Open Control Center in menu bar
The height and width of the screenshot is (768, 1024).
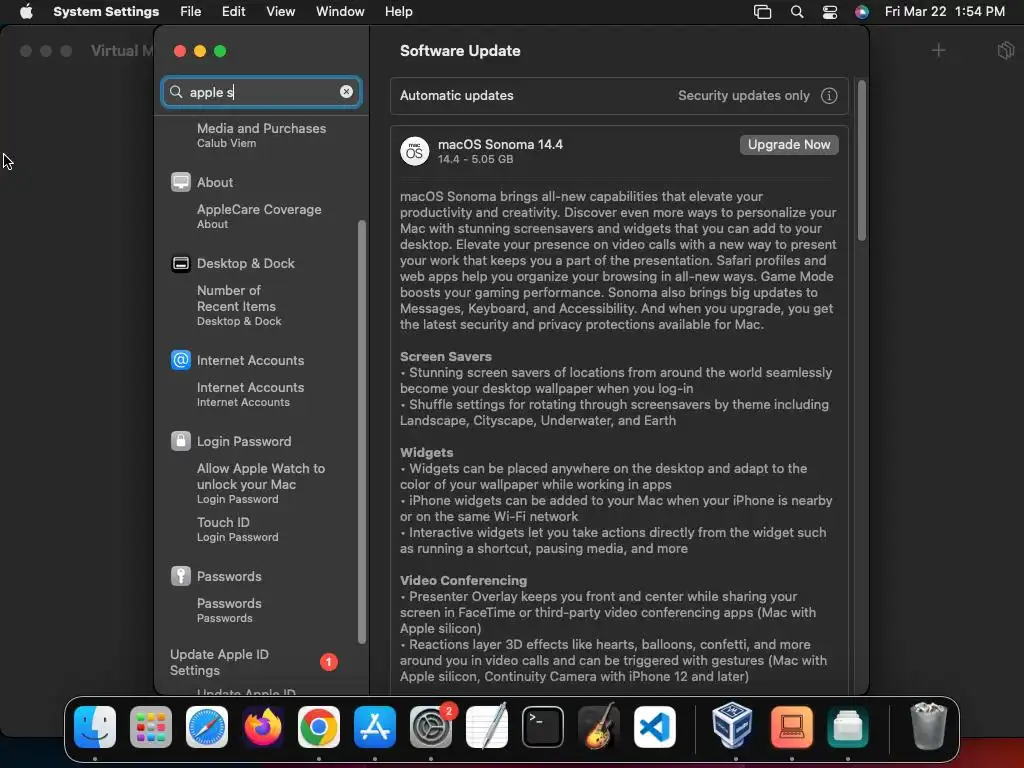(829, 12)
